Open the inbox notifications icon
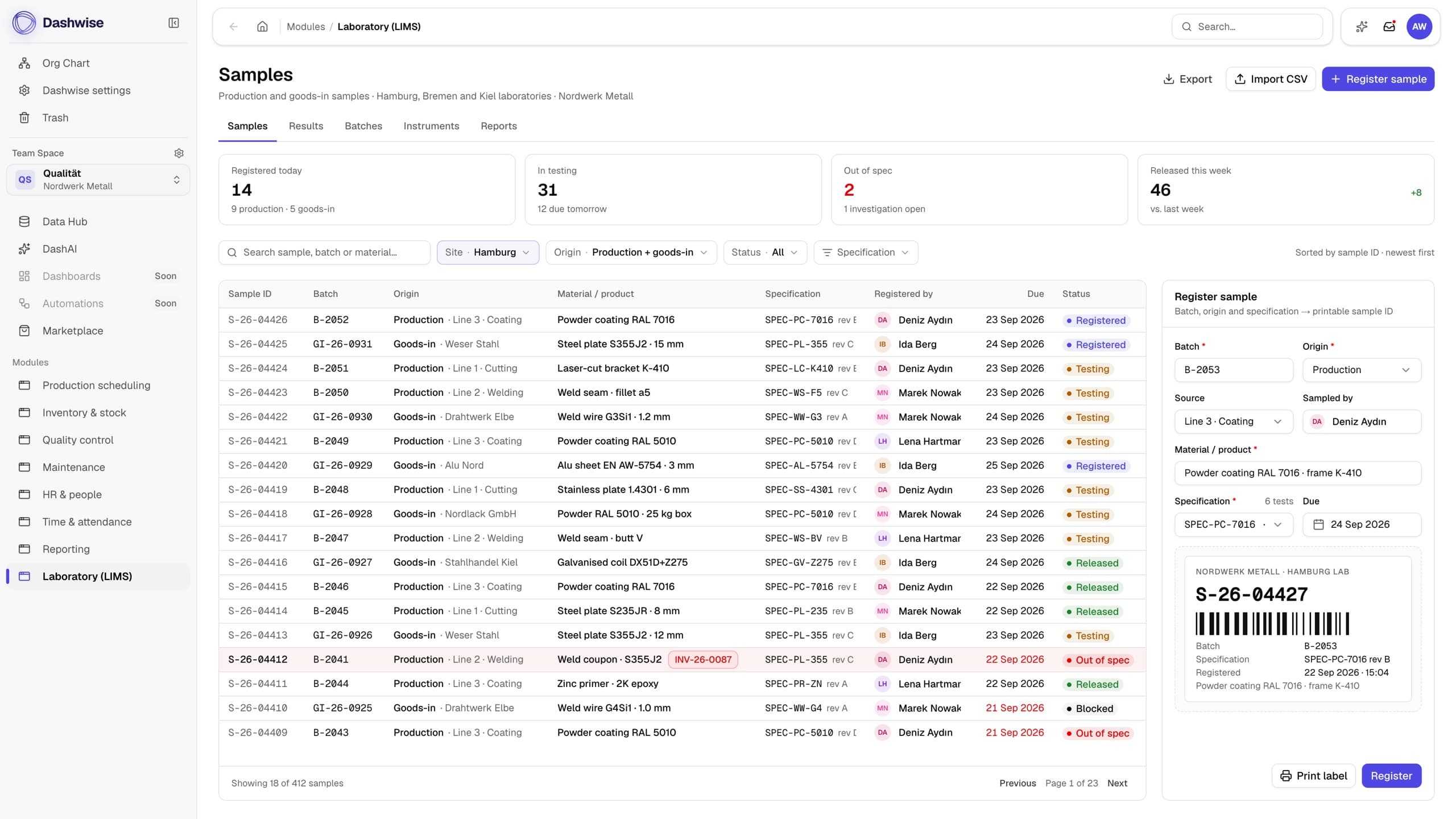The width and height of the screenshot is (1456, 819). (x=1389, y=27)
